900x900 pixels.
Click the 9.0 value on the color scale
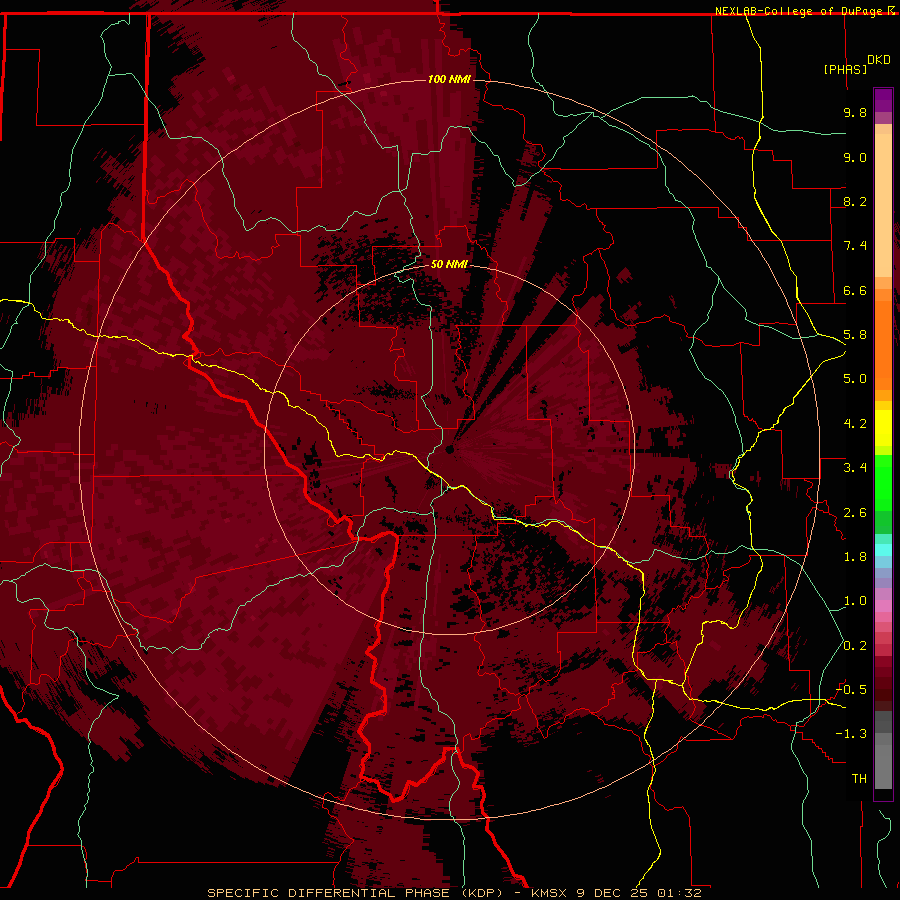point(855,157)
